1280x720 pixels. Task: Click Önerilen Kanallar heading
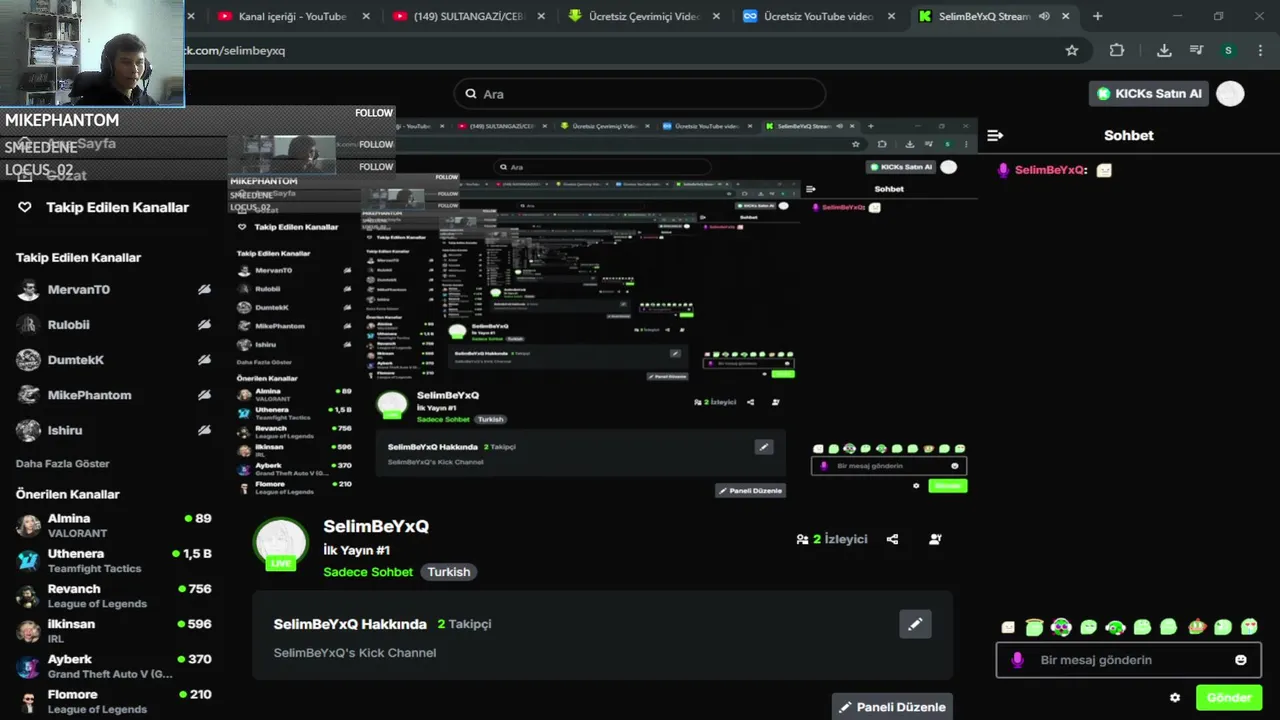point(68,494)
